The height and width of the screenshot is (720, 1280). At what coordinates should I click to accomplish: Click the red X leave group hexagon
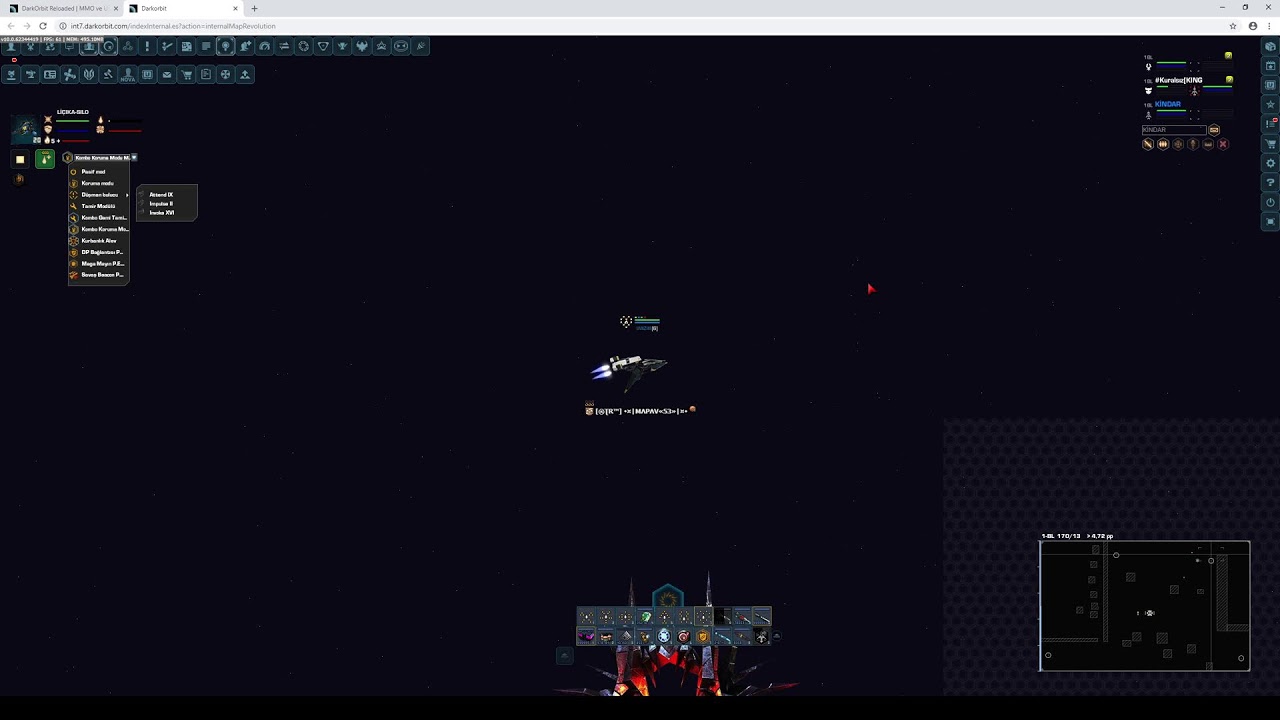click(1223, 144)
